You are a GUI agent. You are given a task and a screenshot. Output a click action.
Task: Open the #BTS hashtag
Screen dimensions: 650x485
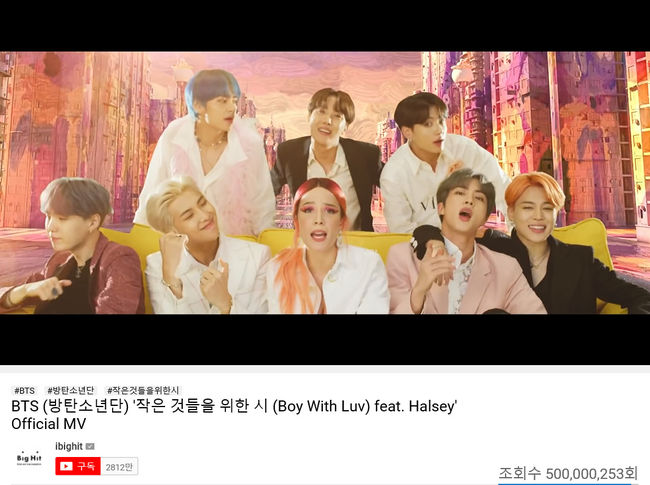24,390
